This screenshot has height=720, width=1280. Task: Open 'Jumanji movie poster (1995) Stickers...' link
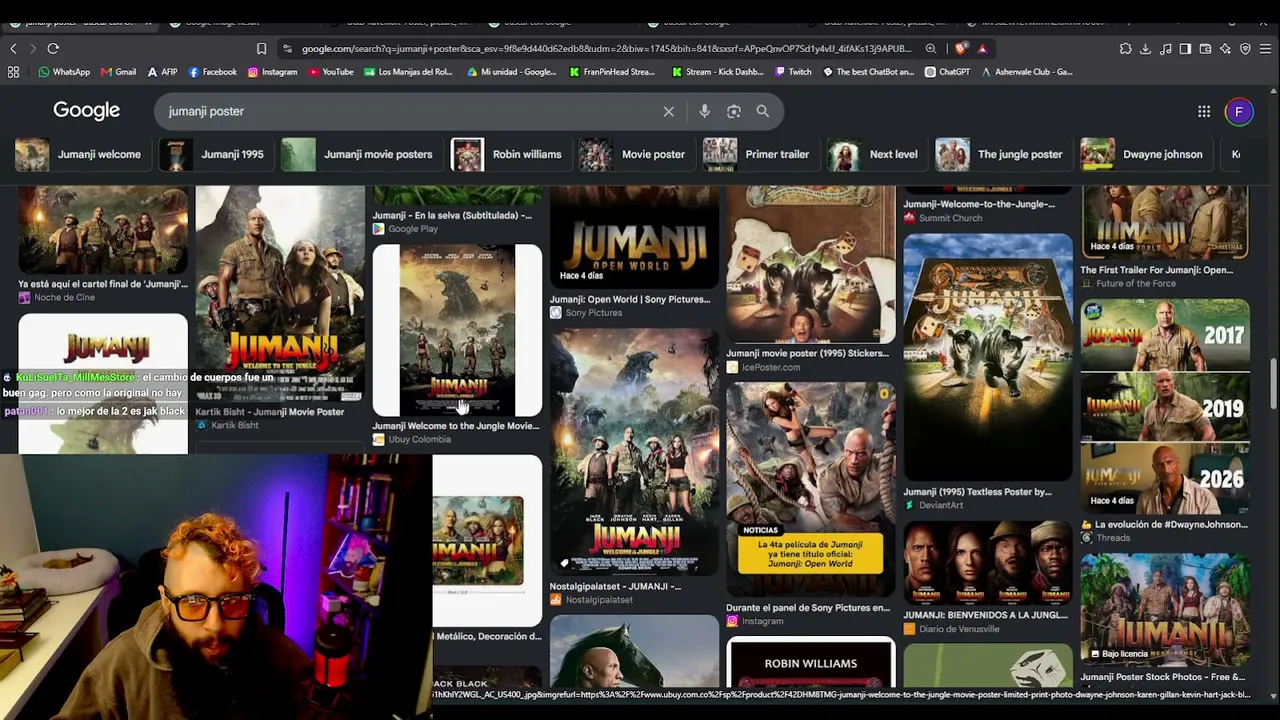(x=807, y=353)
